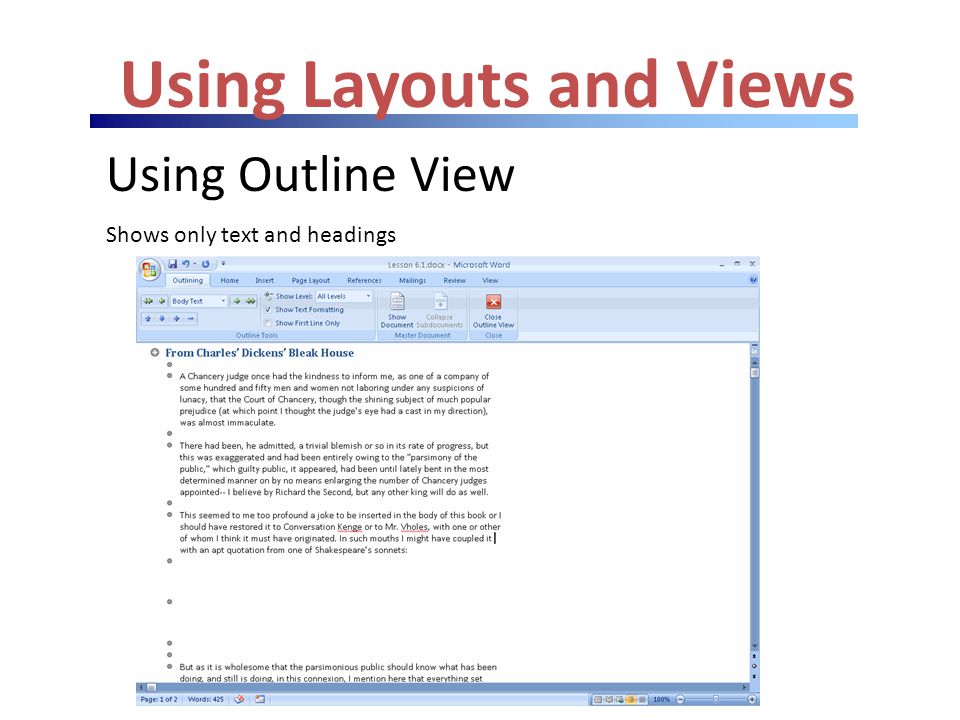Open Customize Quick Access Toolbar arrow
This screenshot has height=720, width=960.
(x=223, y=264)
